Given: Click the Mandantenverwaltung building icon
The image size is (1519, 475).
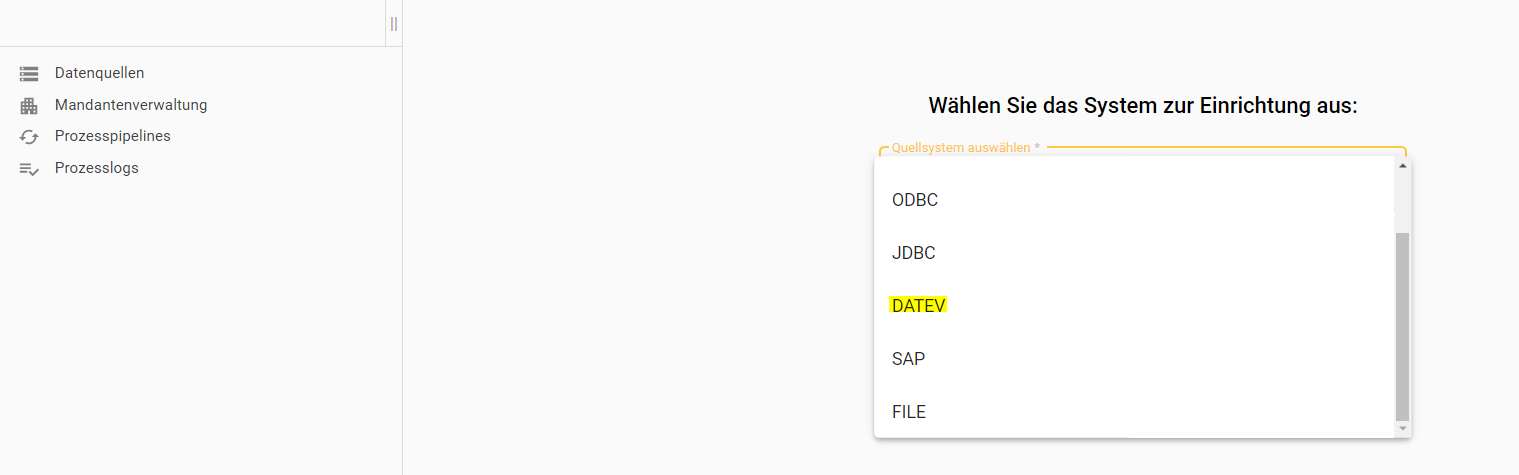Looking at the screenshot, I should 29,105.
